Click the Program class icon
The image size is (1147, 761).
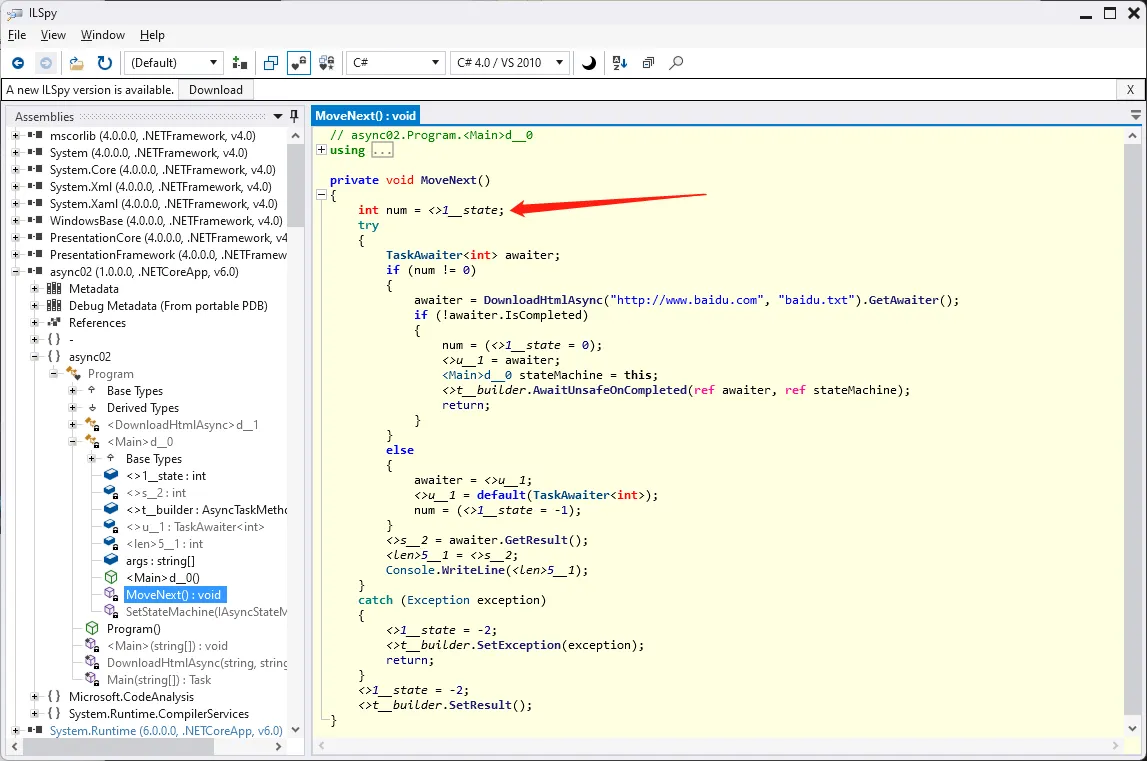pos(73,373)
